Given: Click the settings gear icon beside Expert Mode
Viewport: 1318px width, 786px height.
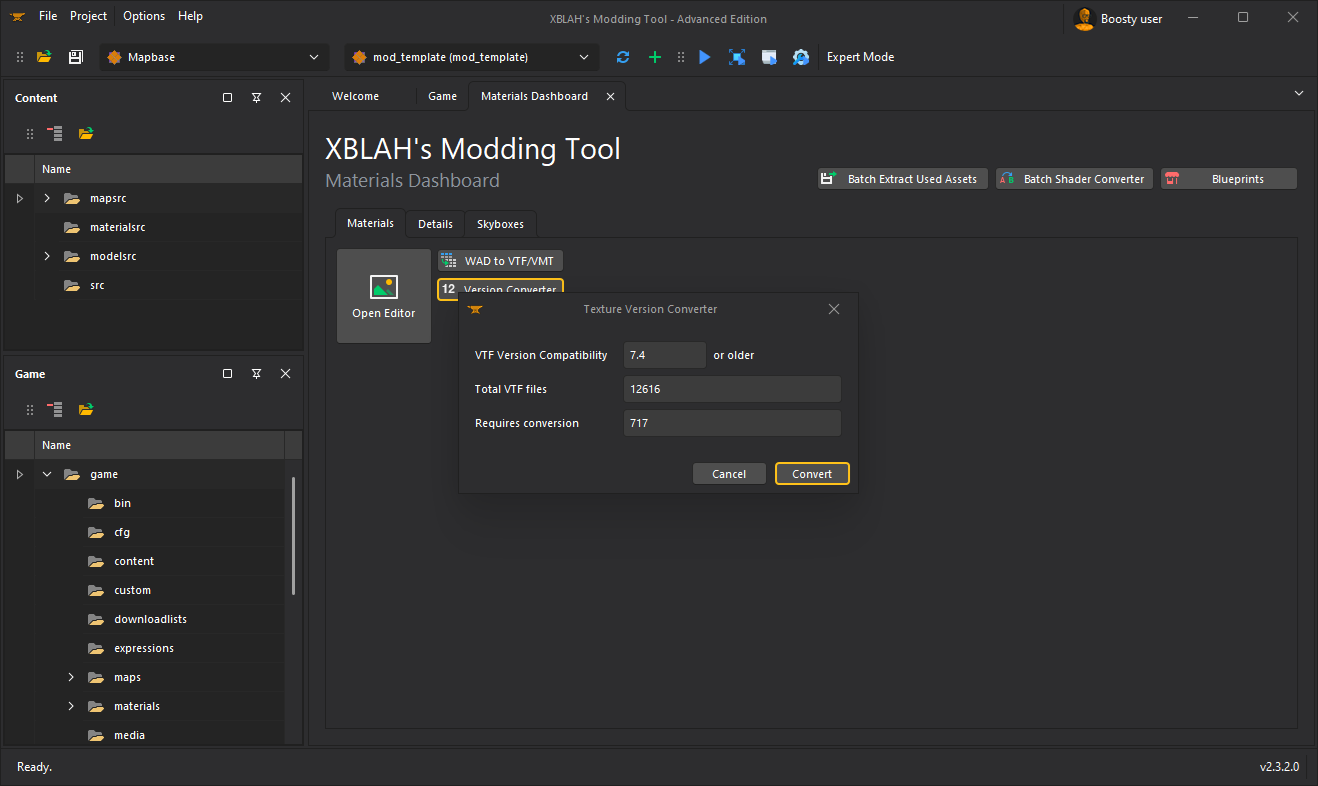Looking at the screenshot, I should pos(801,58).
